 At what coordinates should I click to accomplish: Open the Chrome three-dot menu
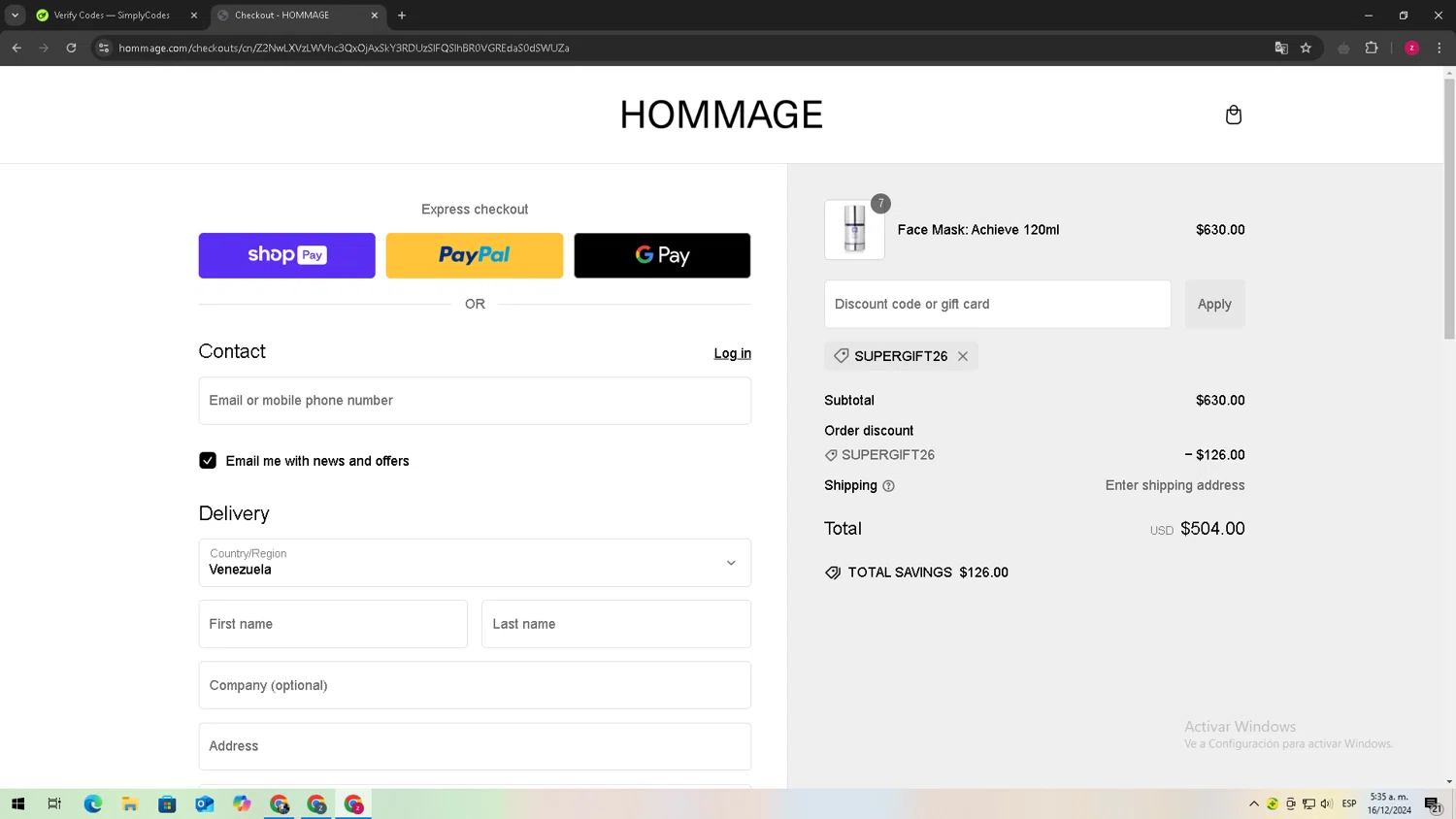(x=1439, y=48)
